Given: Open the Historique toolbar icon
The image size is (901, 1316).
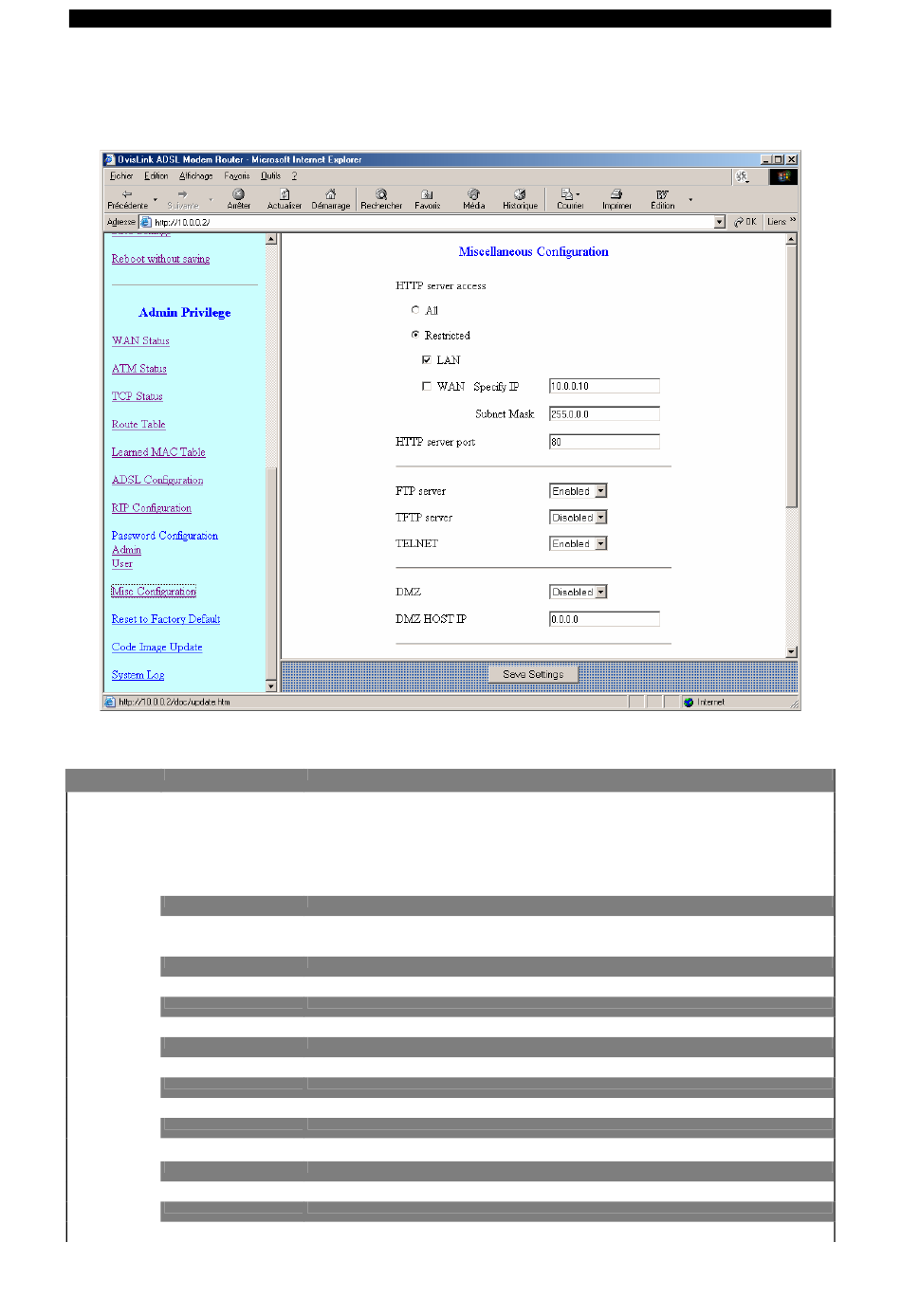Looking at the screenshot, I should coord(520,193).
